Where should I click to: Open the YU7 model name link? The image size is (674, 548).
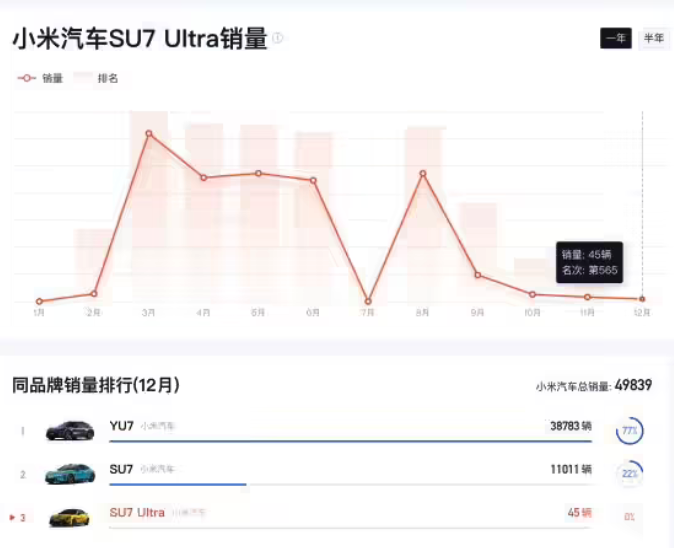point(122,426)
